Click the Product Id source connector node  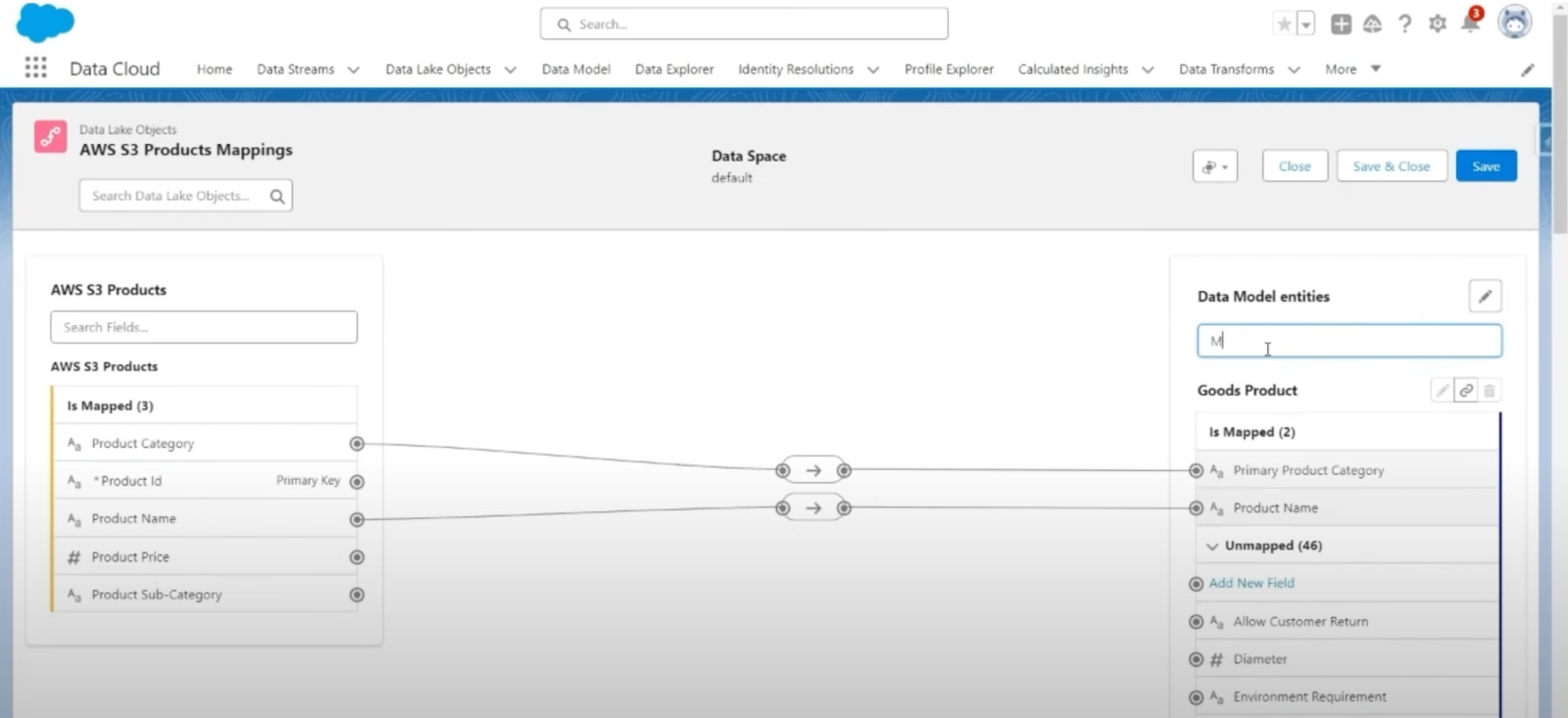[x=357, y=482]
